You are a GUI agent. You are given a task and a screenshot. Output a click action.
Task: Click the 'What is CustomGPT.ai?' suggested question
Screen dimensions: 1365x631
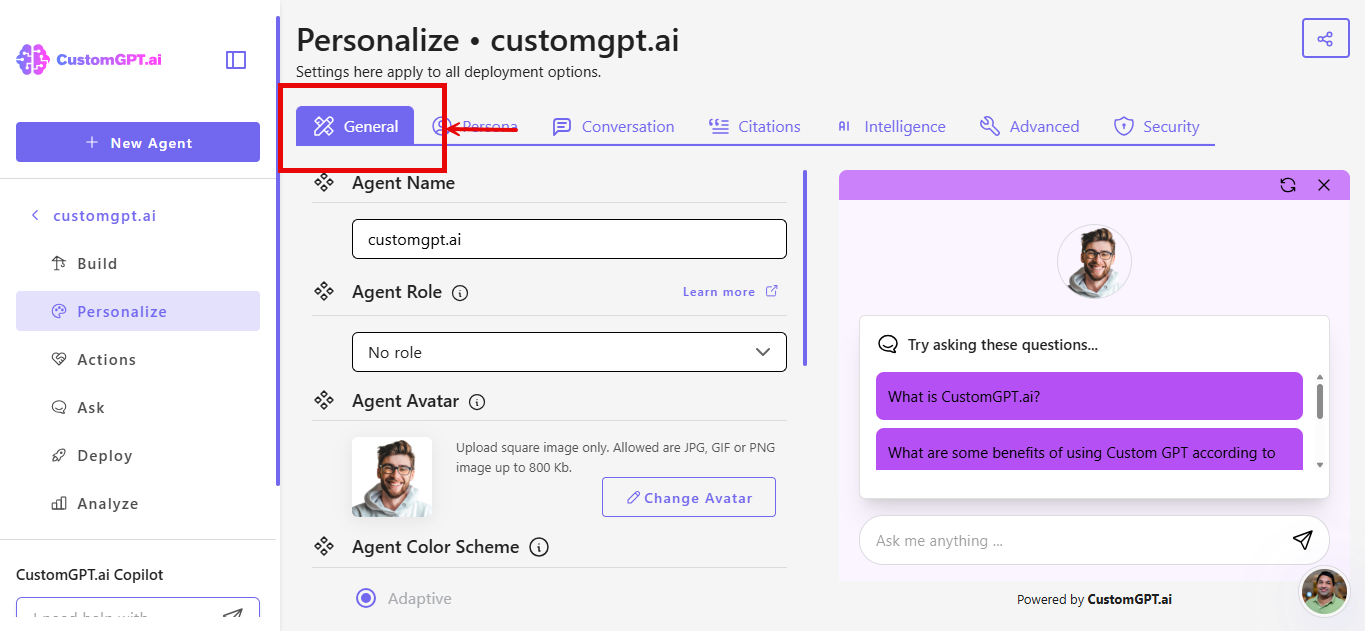(1089, 396)
